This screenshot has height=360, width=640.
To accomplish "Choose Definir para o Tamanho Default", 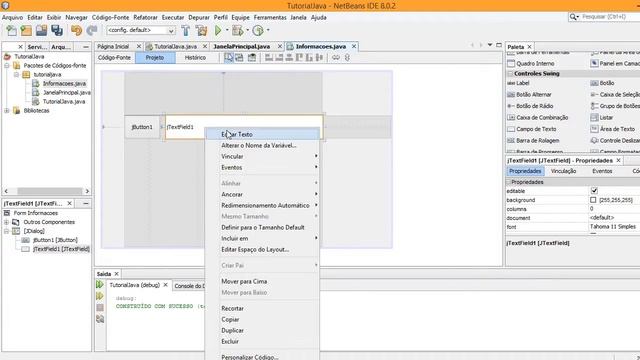I will [x=262, y=227].
